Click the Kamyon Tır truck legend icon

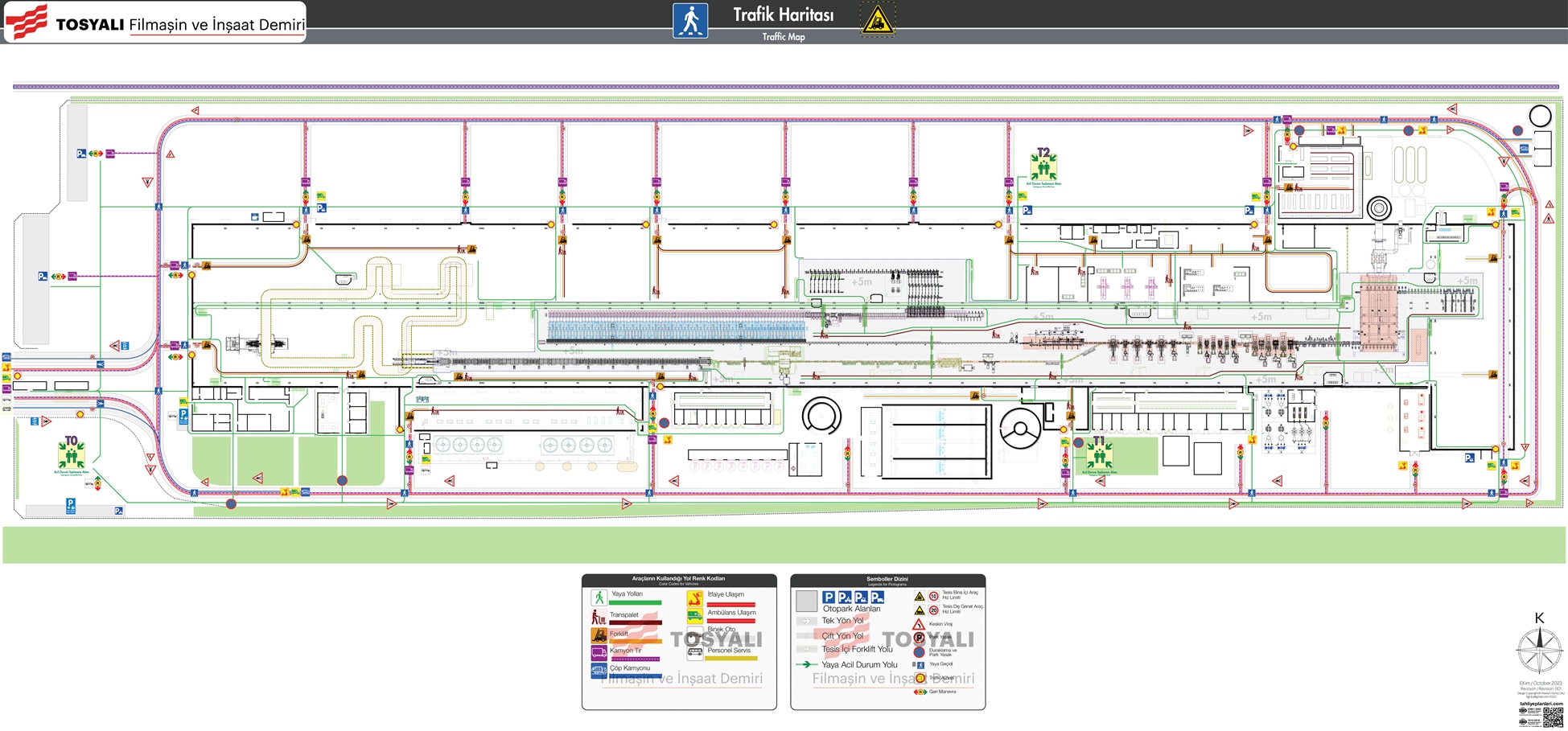point(599,652)
